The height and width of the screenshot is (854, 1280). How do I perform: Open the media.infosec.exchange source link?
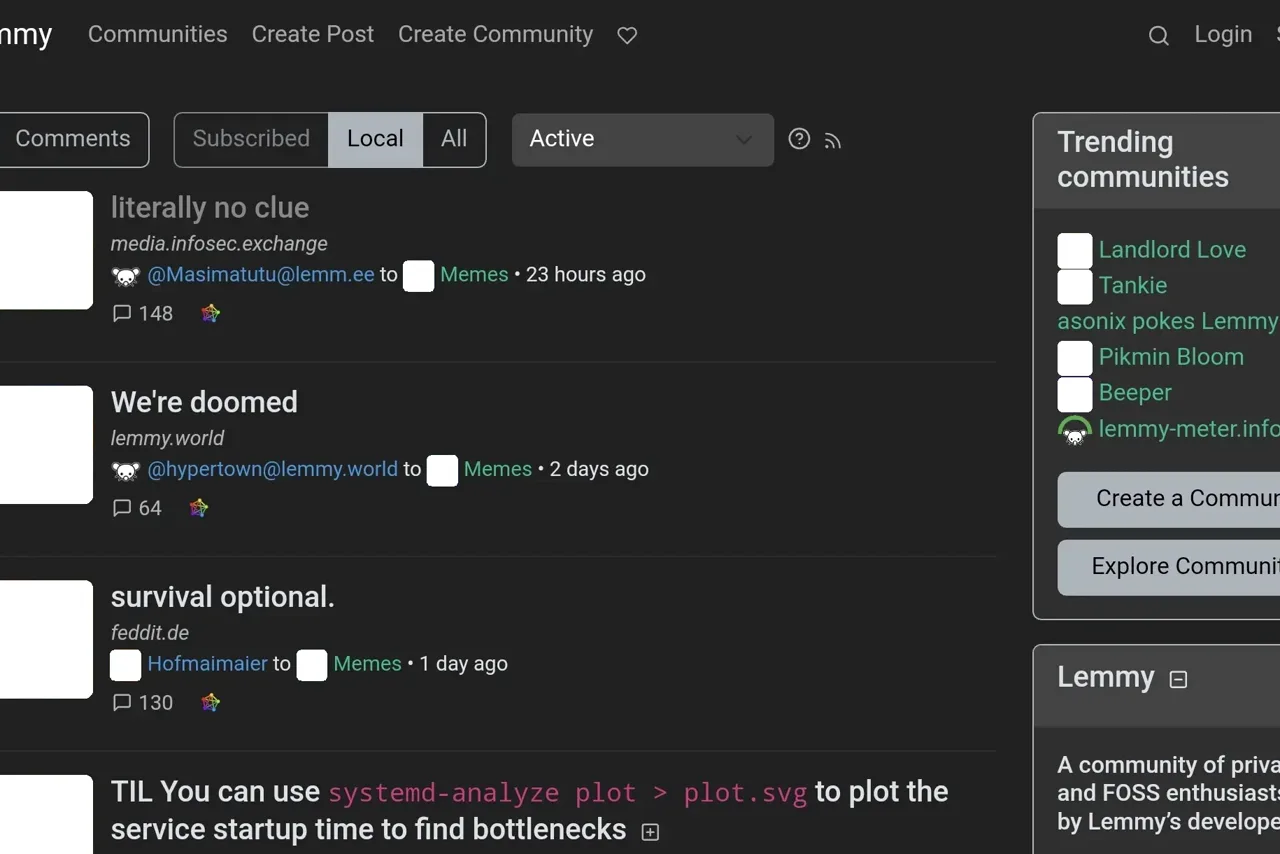point(219,244)
